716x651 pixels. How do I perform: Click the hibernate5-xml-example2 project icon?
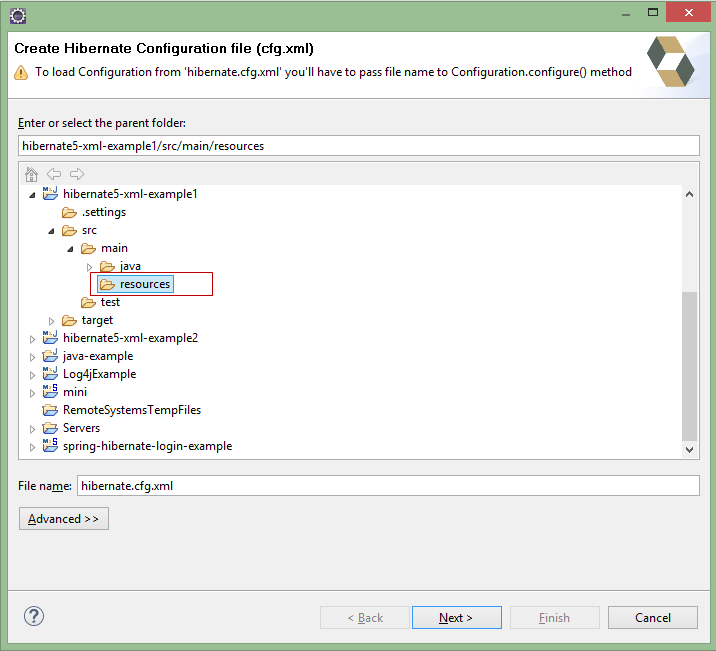(50, 337)
